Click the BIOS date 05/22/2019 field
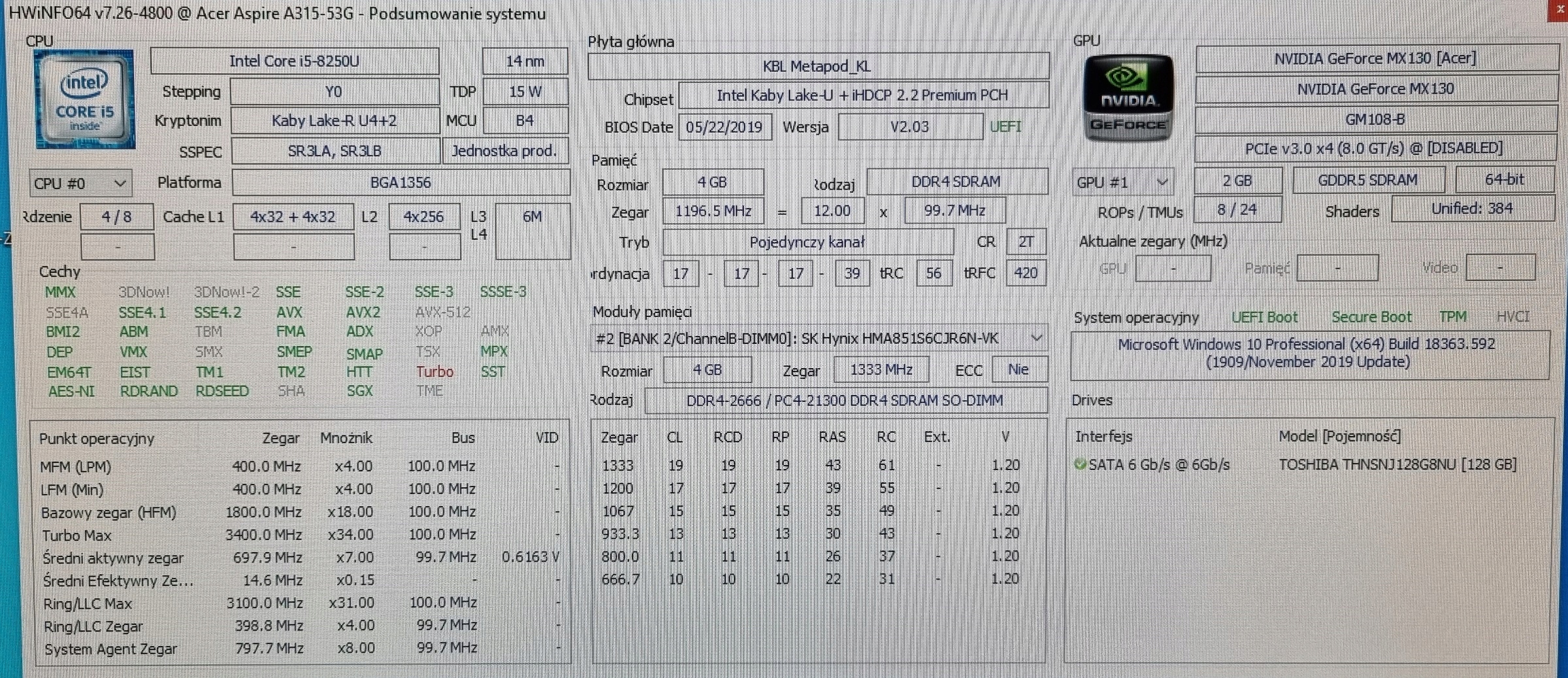 pyautogui.click(x=725, y=127)
